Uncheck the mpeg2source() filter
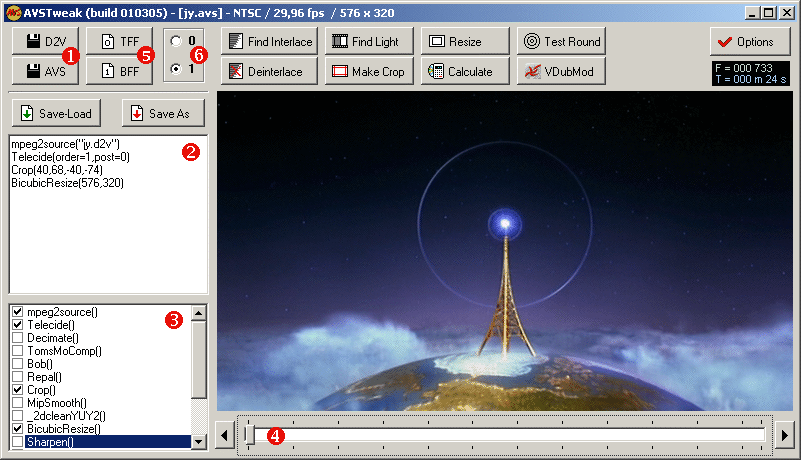Viewport: 801px width, 460px height. pyautogui.click(x=17, y=311)
